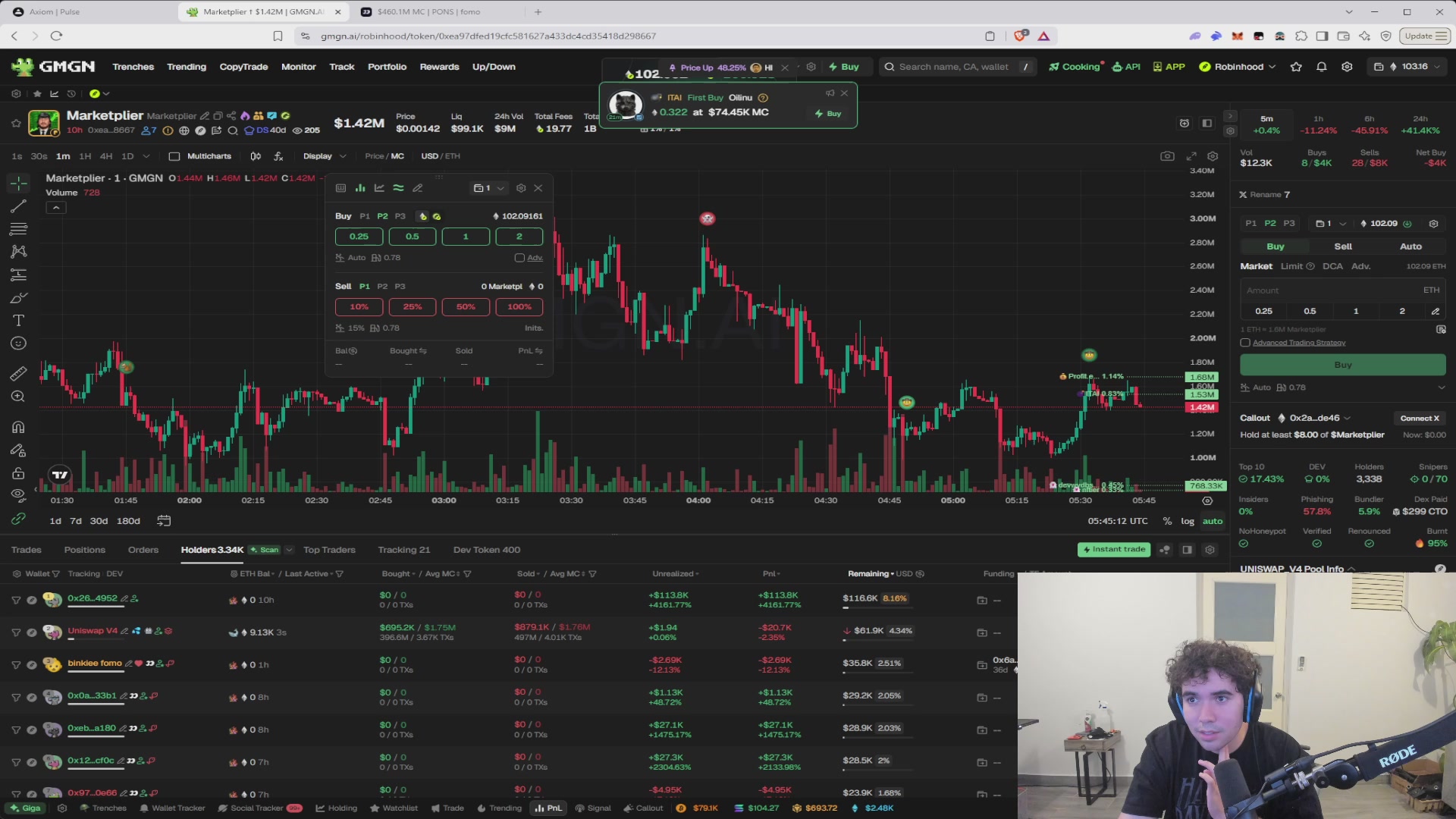Open the Portfolio menu

387,67
